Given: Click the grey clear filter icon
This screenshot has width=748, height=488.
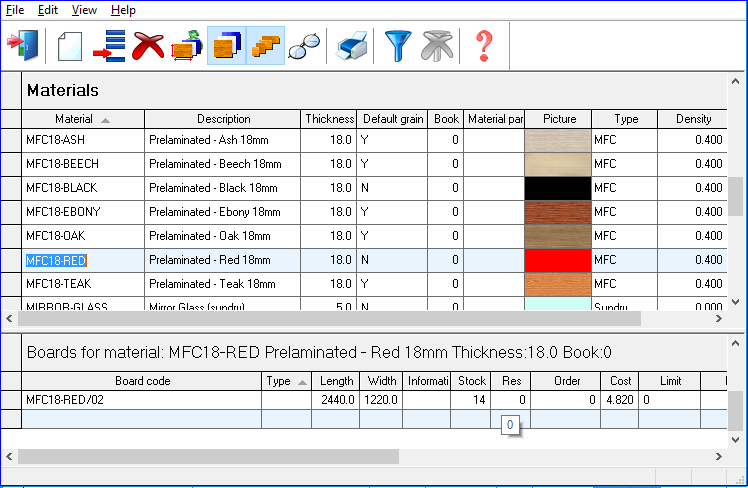Looking at the screenshot, I should click(x=436, y=46).
